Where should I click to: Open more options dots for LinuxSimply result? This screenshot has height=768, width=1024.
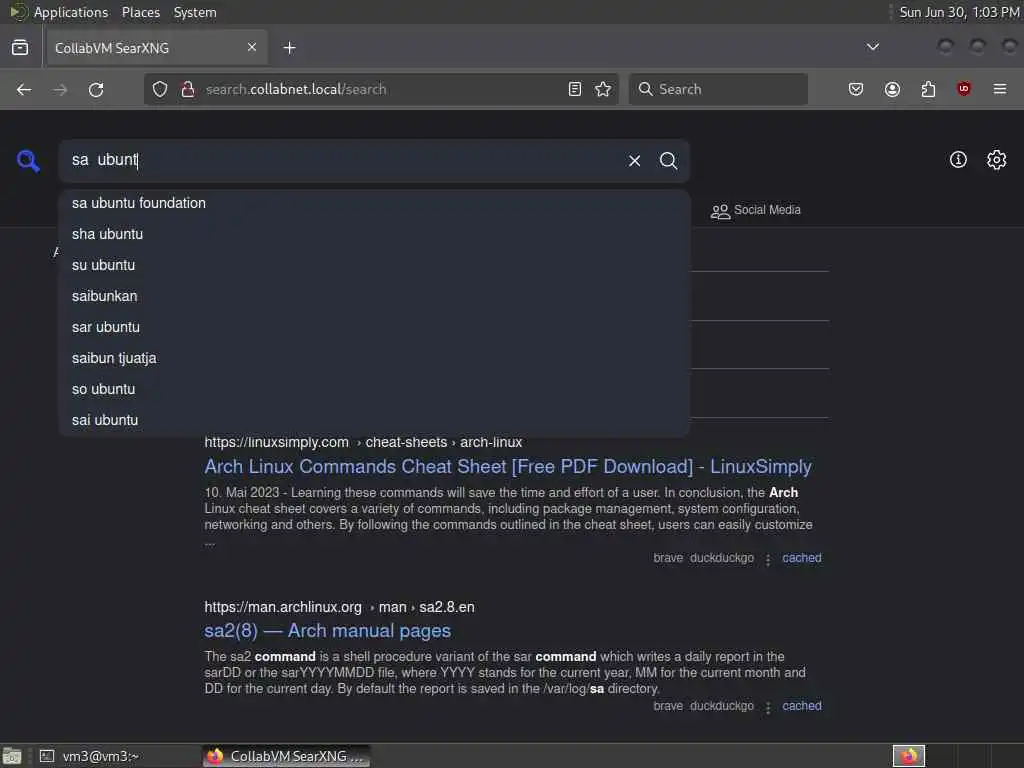[768, 559]
